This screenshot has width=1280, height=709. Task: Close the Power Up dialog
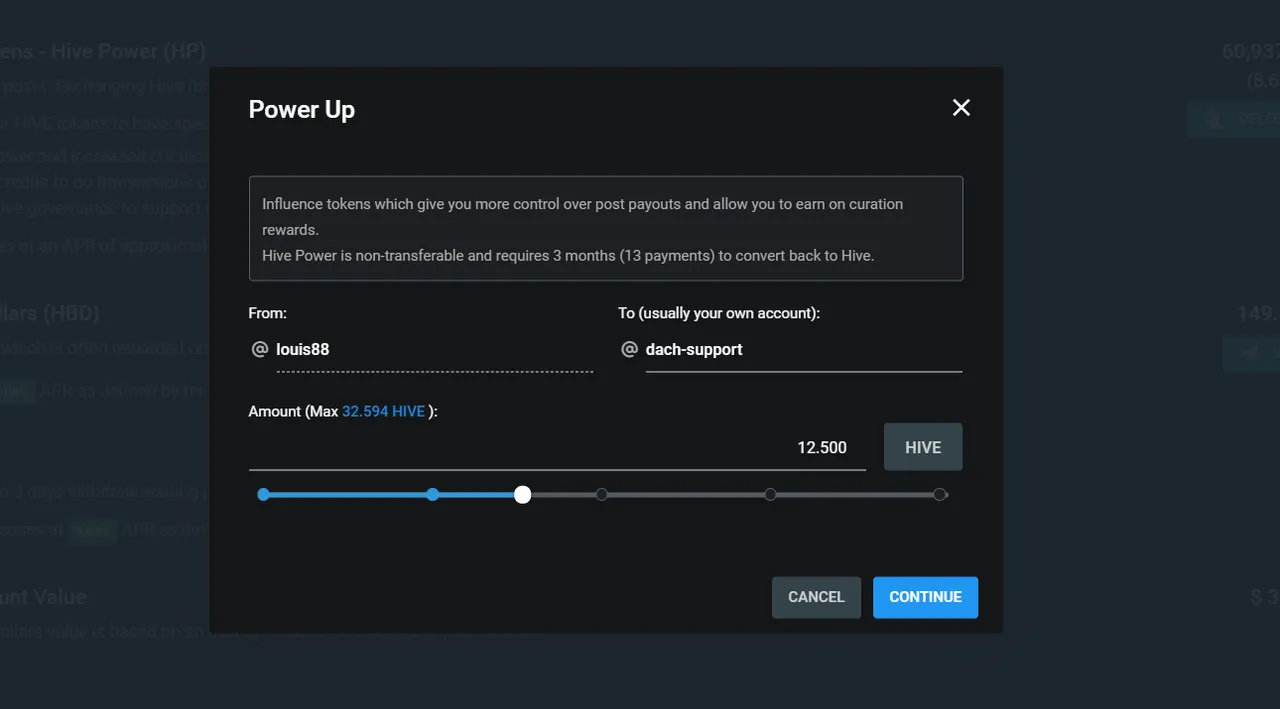pos(961,108)
